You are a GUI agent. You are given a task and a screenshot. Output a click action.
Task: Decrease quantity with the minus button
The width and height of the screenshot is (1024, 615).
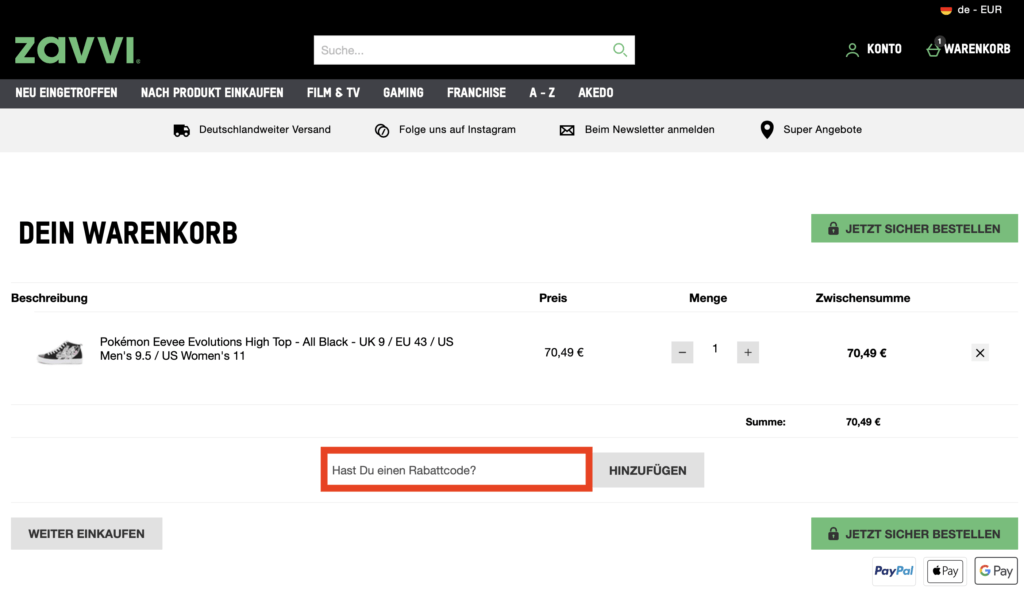(x=682, y=353)
